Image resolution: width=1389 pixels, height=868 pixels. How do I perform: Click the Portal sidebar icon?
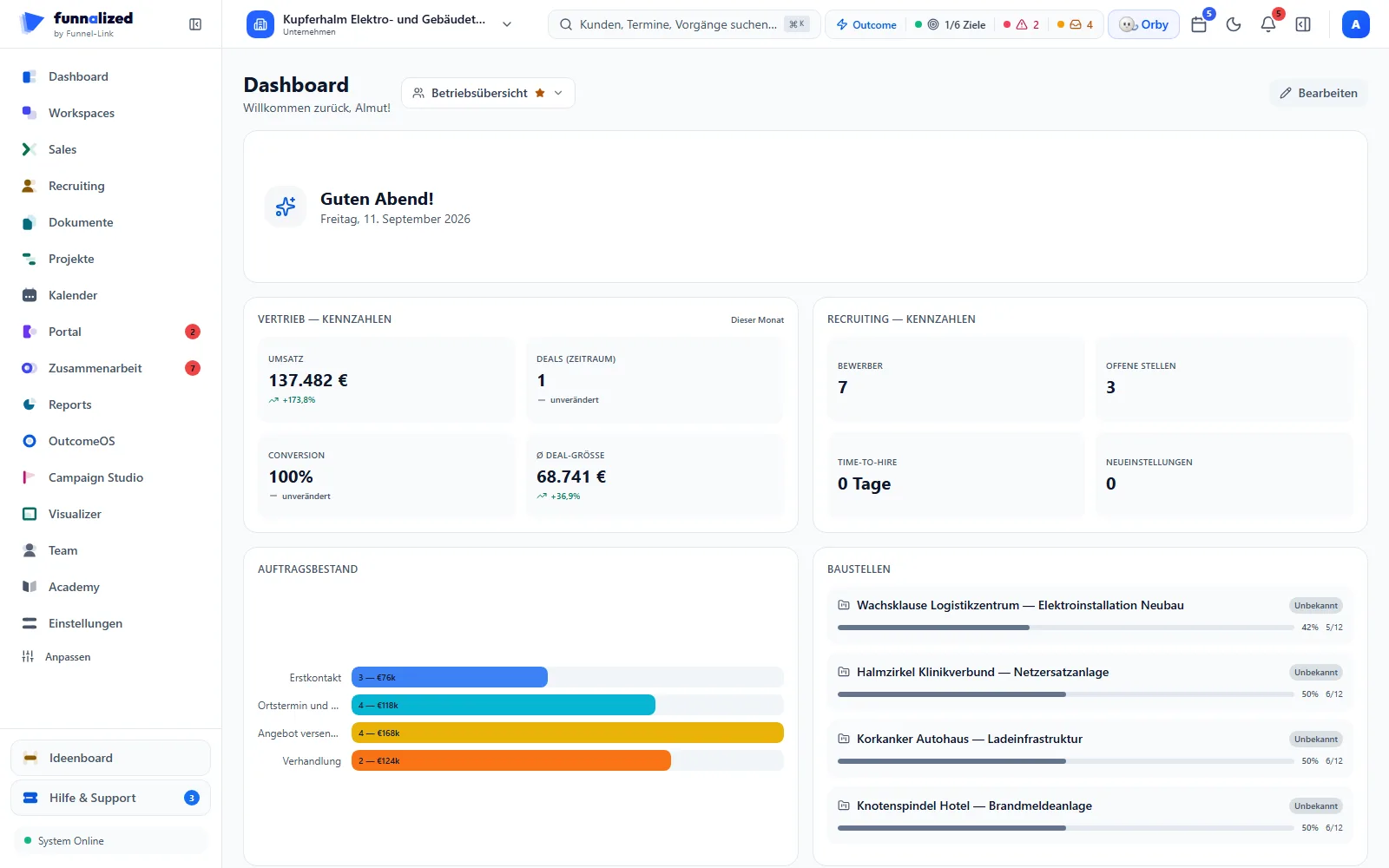(x=30, y=332)
